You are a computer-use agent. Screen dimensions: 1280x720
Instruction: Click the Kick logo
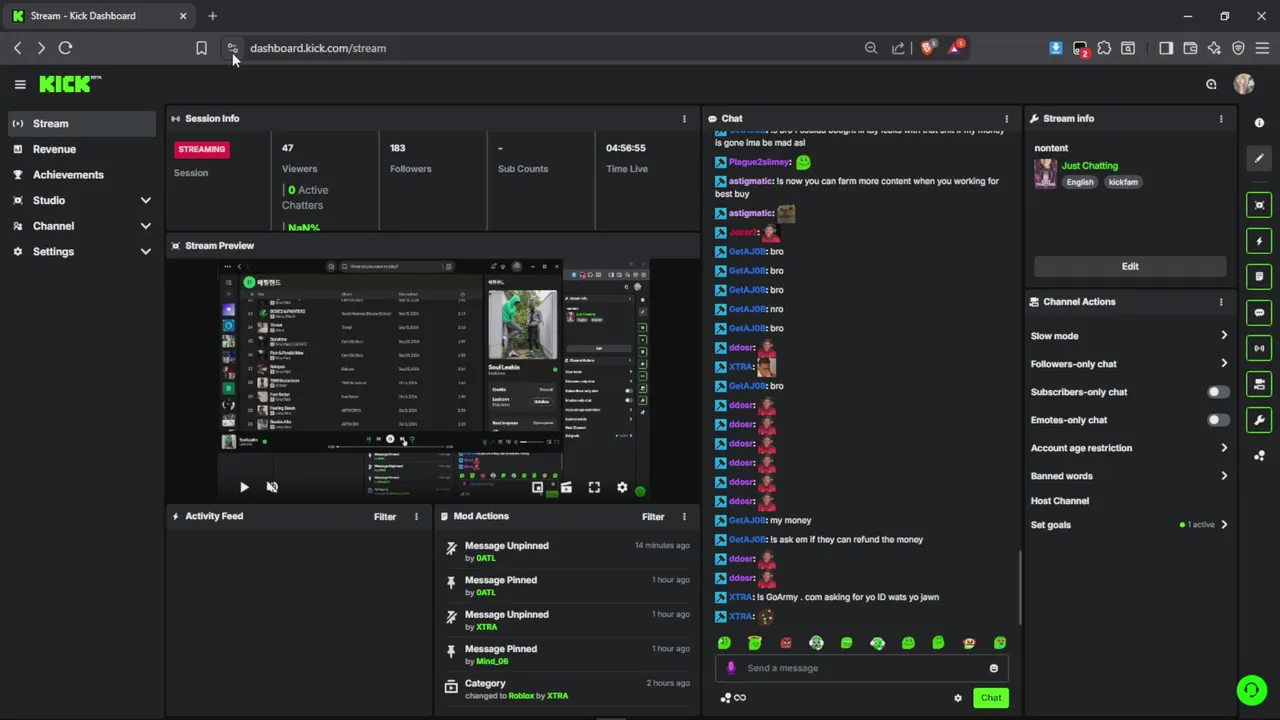click(70, 84)
